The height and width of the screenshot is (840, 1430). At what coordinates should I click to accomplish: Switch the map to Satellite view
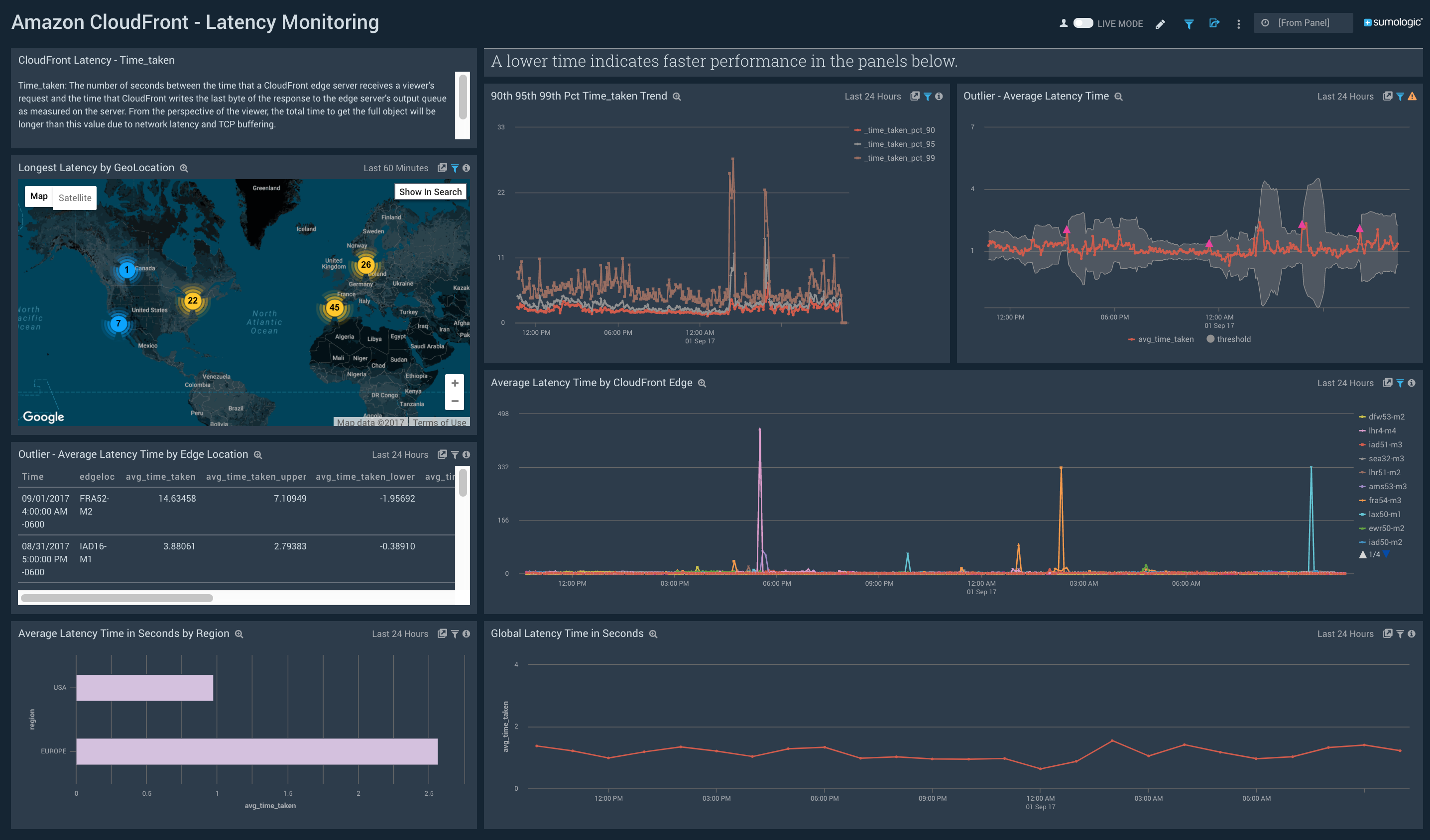74,198
